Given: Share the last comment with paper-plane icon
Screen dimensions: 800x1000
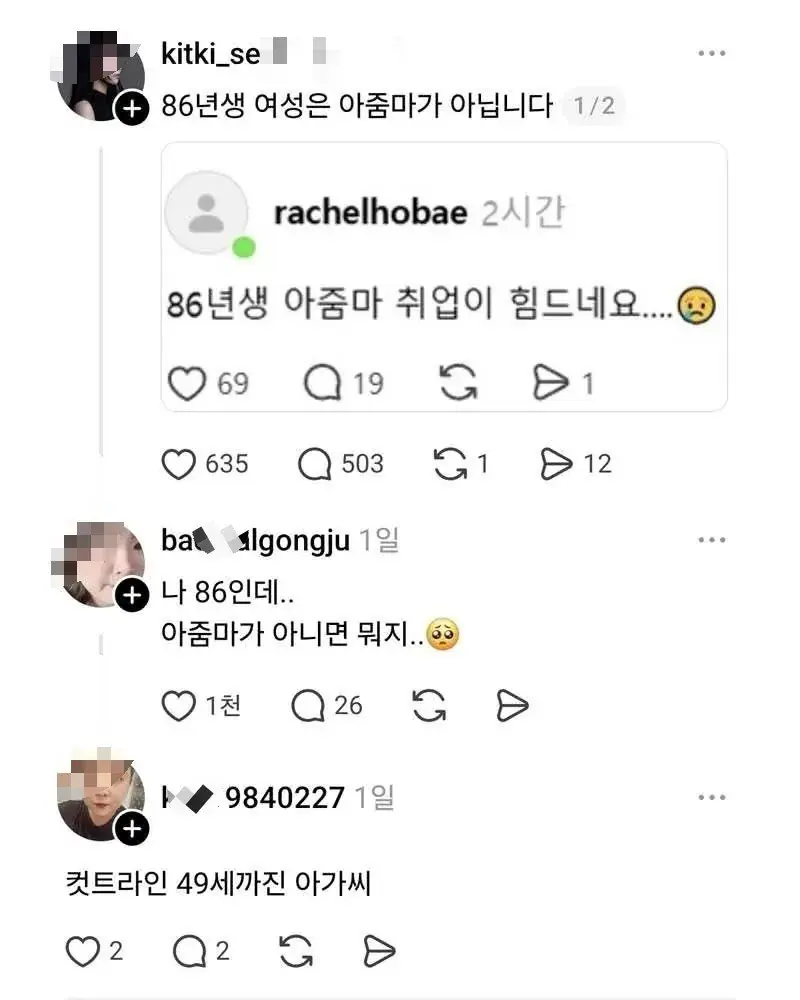Looking at the screenshot, I should [x=380, y=952].
